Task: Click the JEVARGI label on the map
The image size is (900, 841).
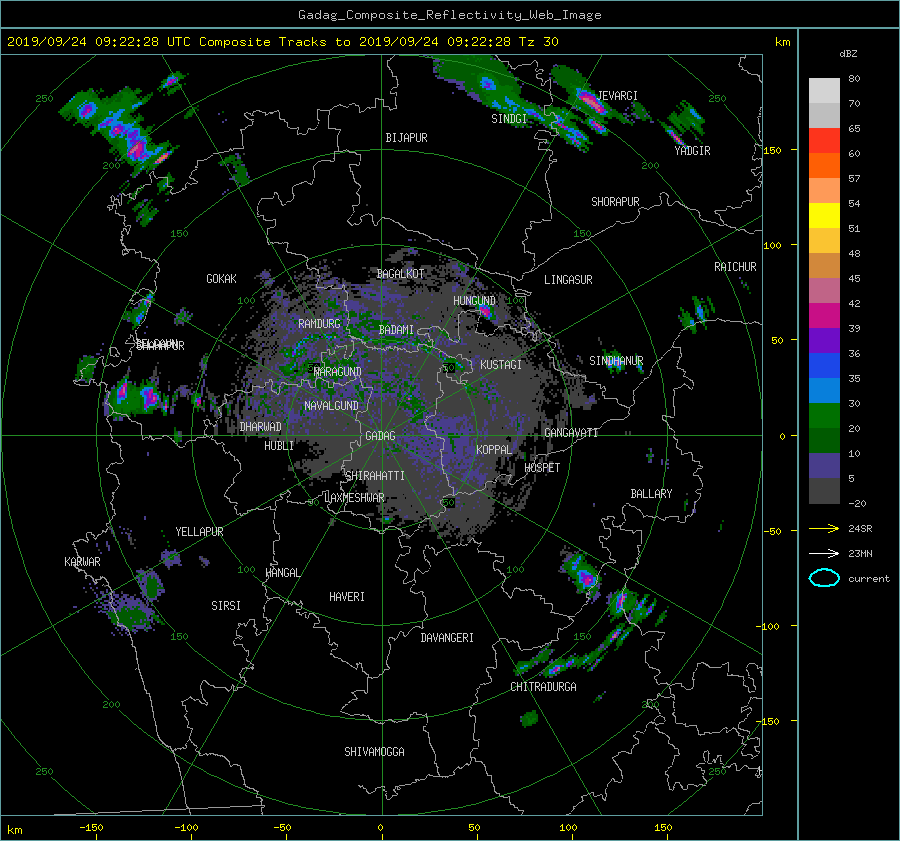Action: coord(618,96)
